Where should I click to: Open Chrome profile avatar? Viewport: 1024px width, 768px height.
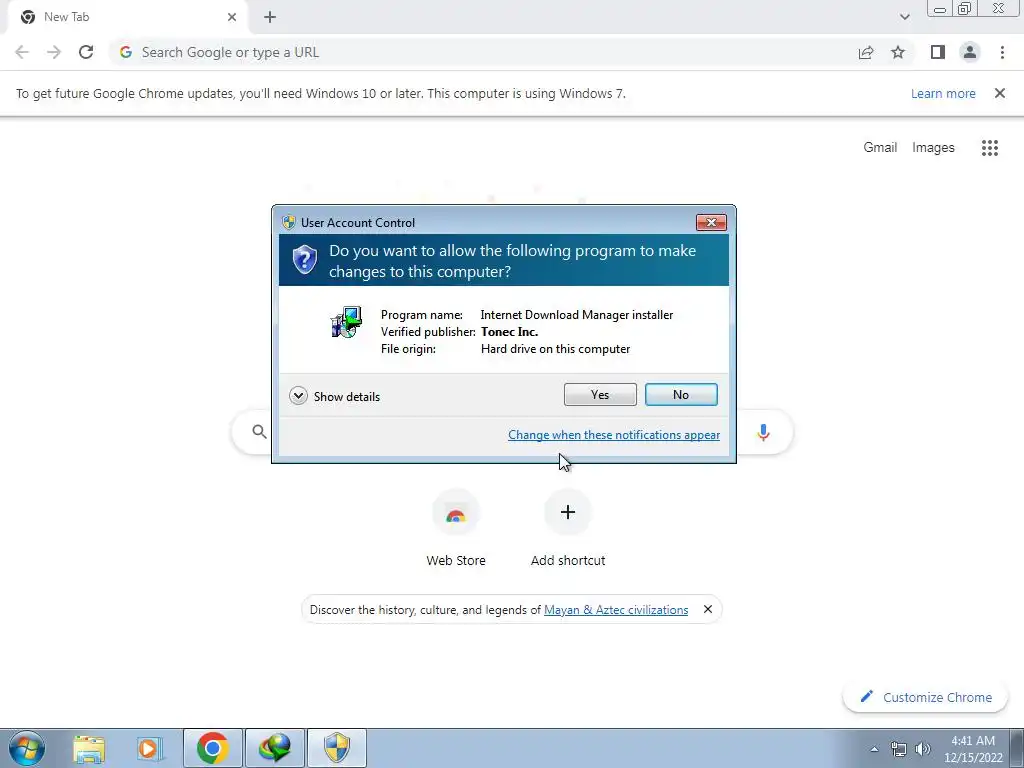[x=970, y=52]
